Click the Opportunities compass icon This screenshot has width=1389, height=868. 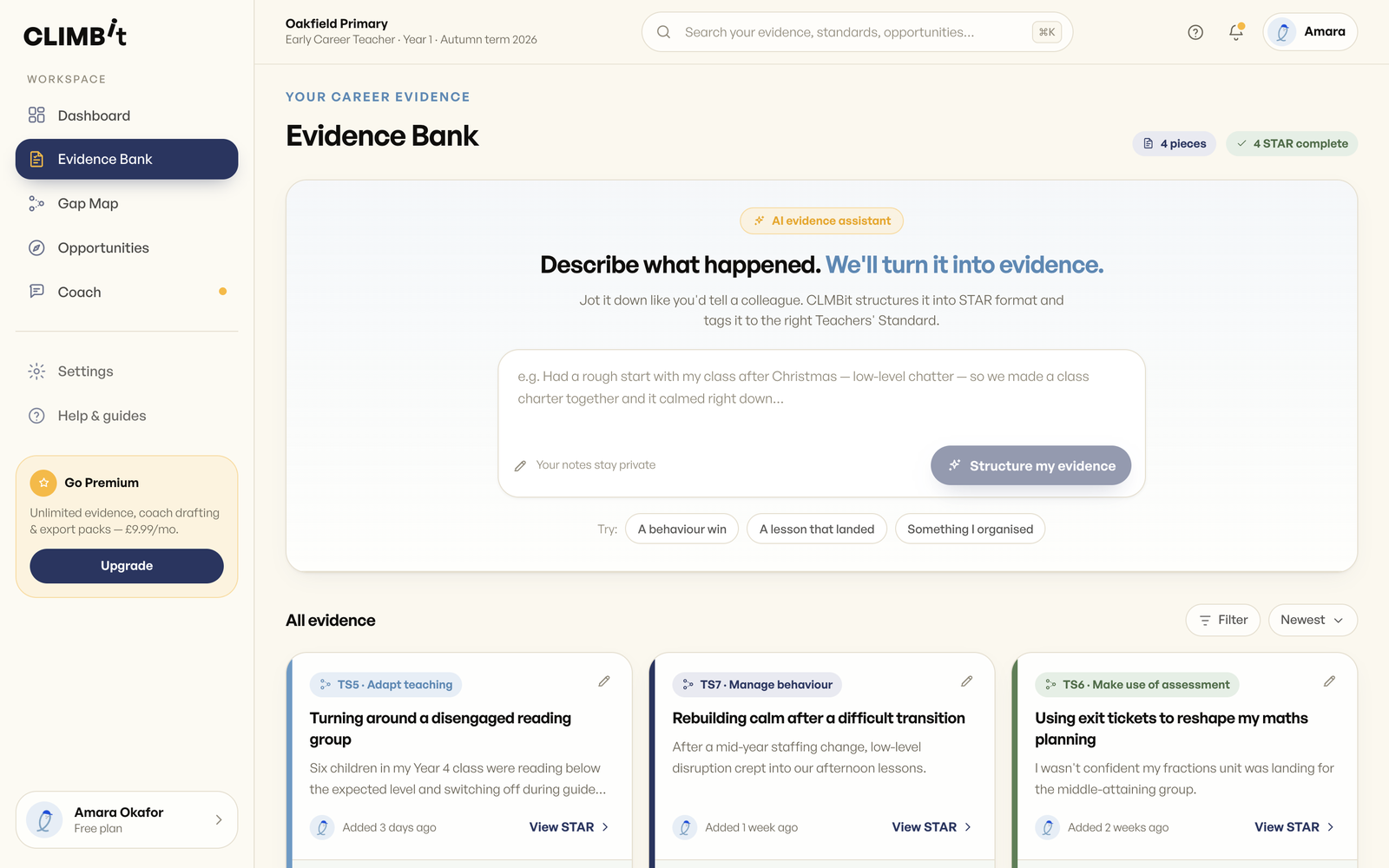[36, 247]
